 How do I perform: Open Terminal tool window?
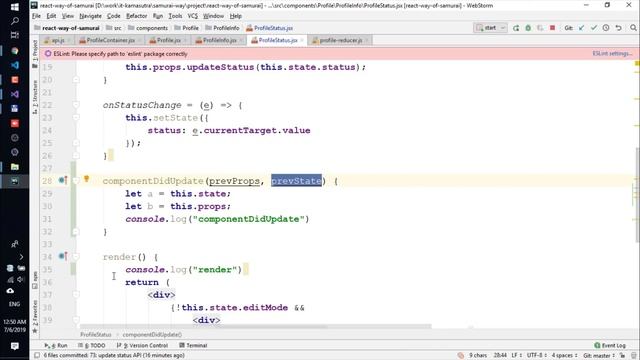coord(193,345)
